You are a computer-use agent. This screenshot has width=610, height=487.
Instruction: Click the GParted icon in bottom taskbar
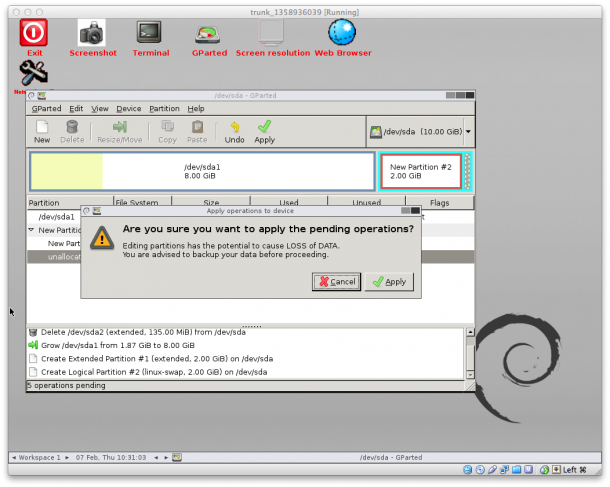point(177,457)
